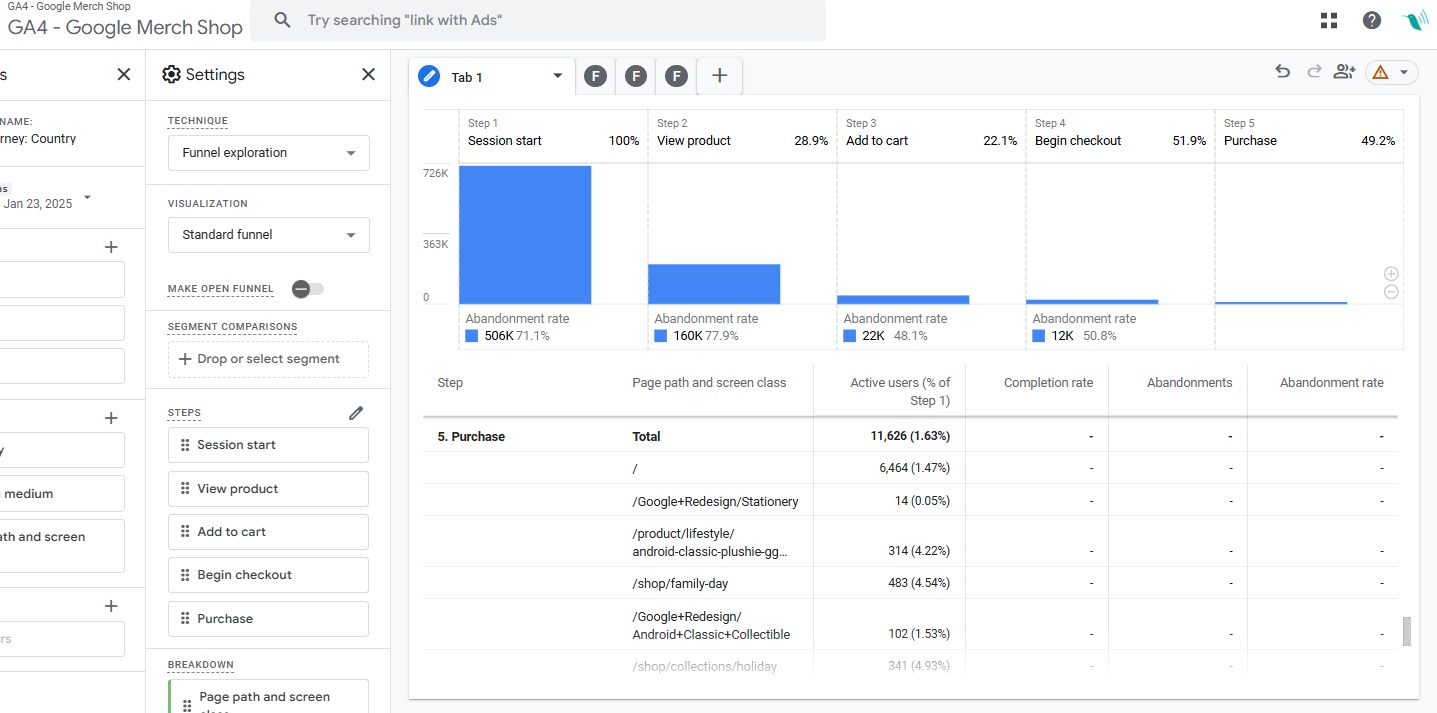Click the Step 2 View product bar
1437x713 pixels.
(x=714, y=284)
